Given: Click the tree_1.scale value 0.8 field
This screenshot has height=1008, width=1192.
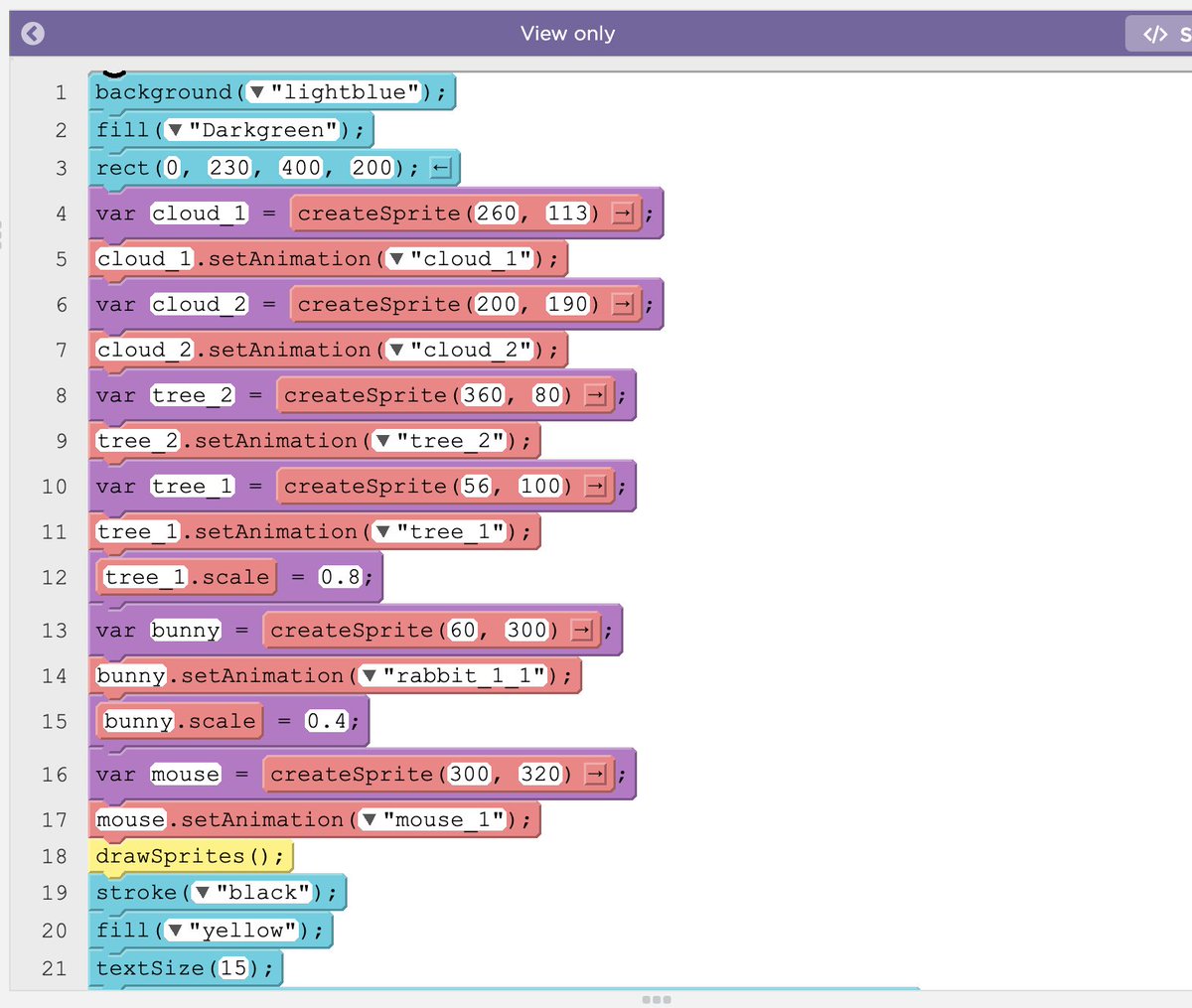Looking at the screenshot, I should (341, 577).
